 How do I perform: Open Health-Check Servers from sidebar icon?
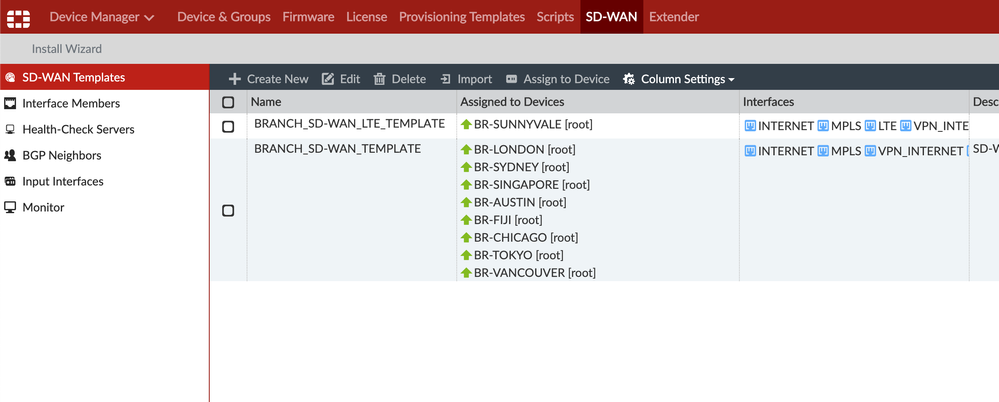pyautogui.click(x=11, y=129)
